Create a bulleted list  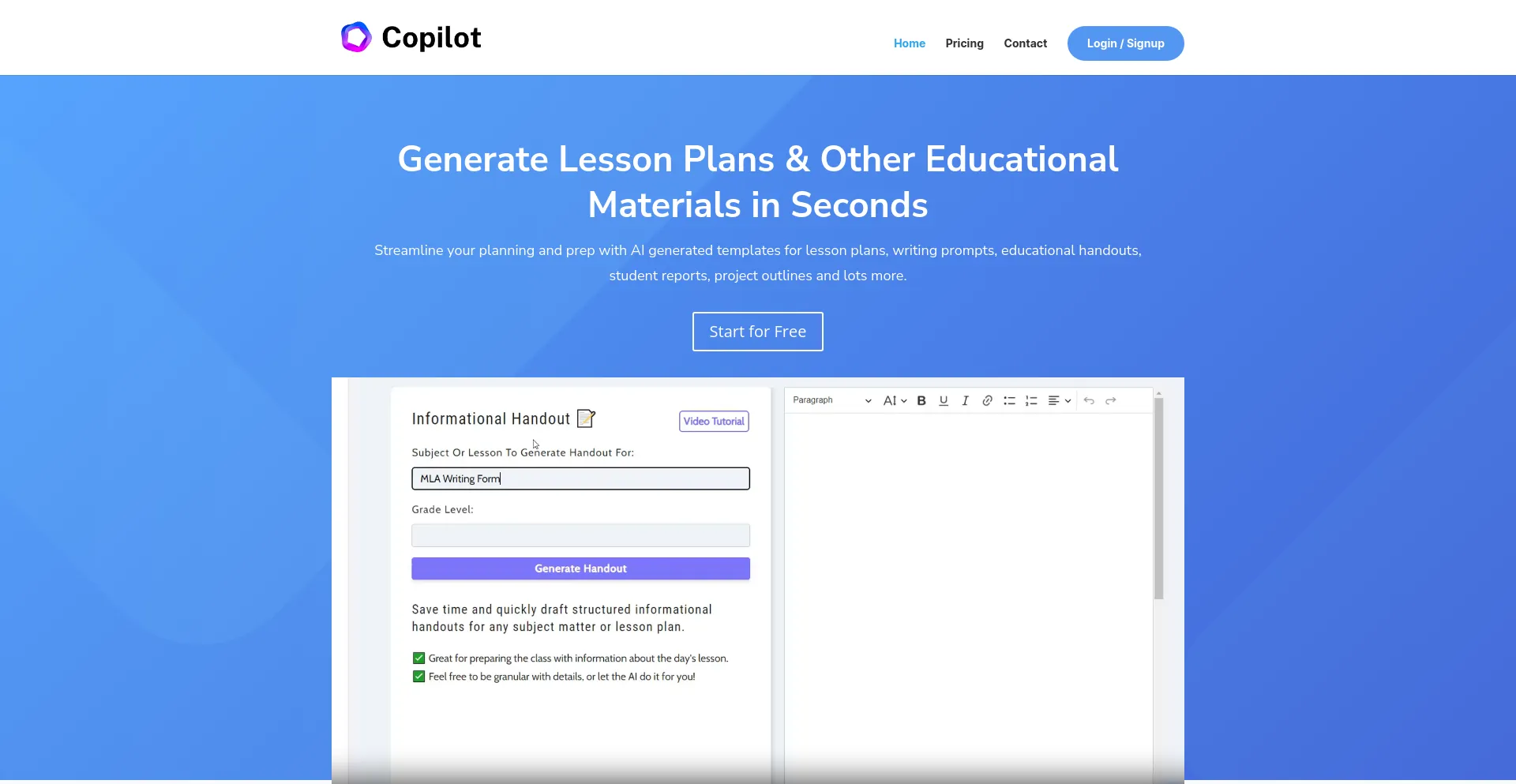pyautogui.click(x=1009, y=400)
